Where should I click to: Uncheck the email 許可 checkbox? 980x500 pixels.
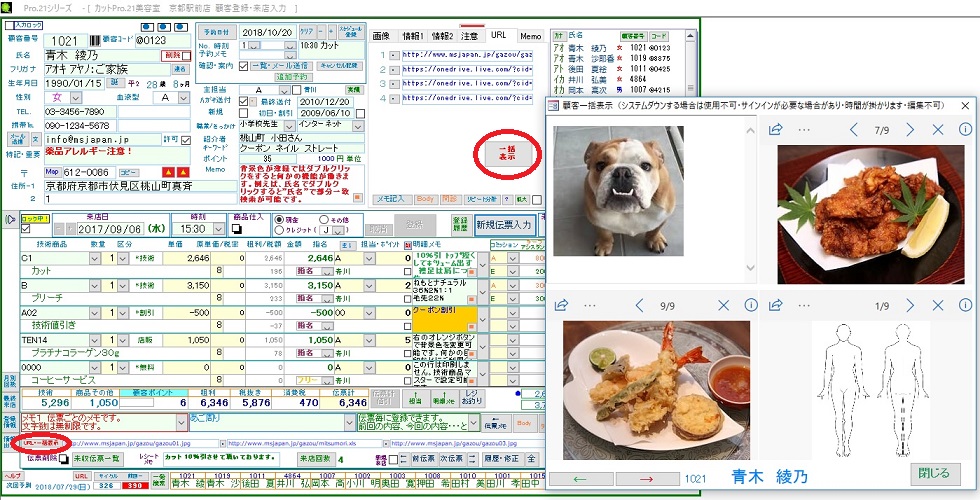[185, 140]
